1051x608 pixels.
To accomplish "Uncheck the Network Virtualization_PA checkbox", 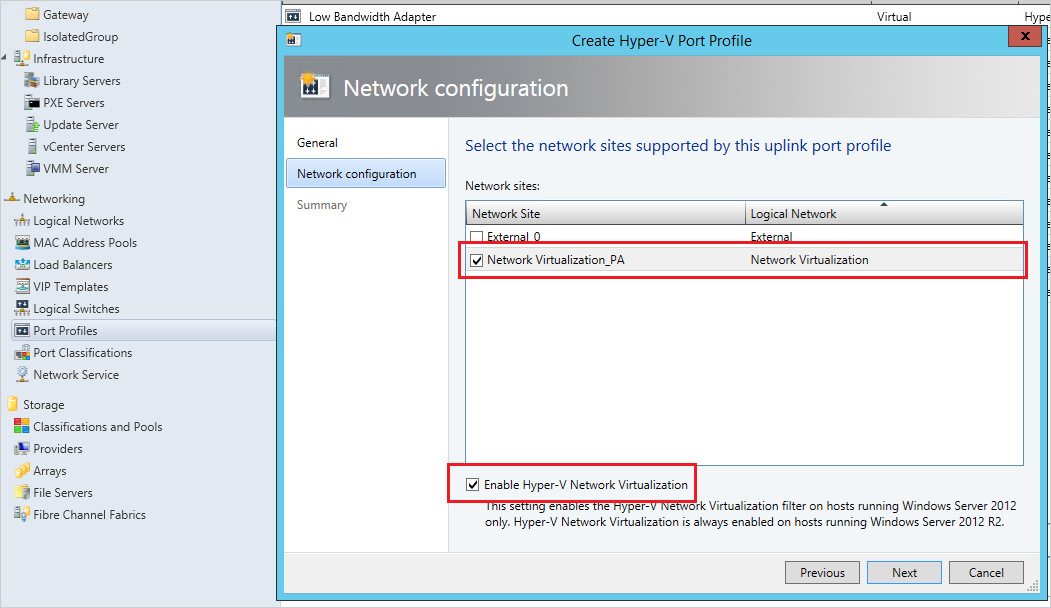I will pos(476,260).
